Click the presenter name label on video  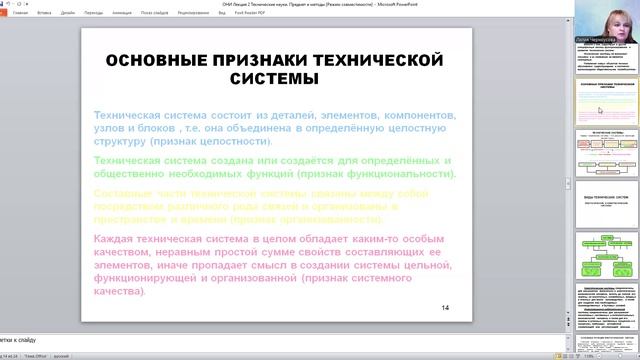click(x=596, y=40)
